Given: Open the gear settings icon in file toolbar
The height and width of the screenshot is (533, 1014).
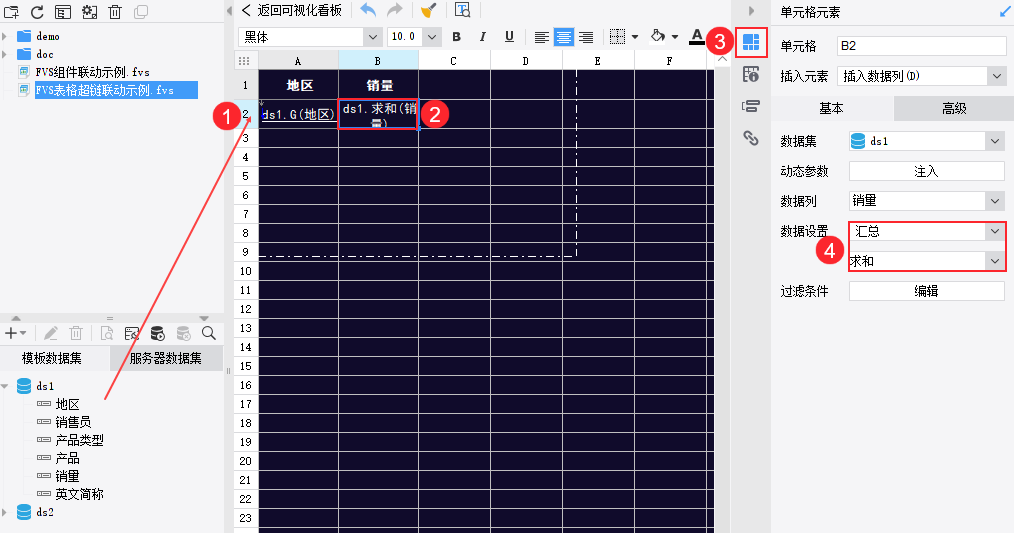Looking at the screenshot, I should pos(89,12).
